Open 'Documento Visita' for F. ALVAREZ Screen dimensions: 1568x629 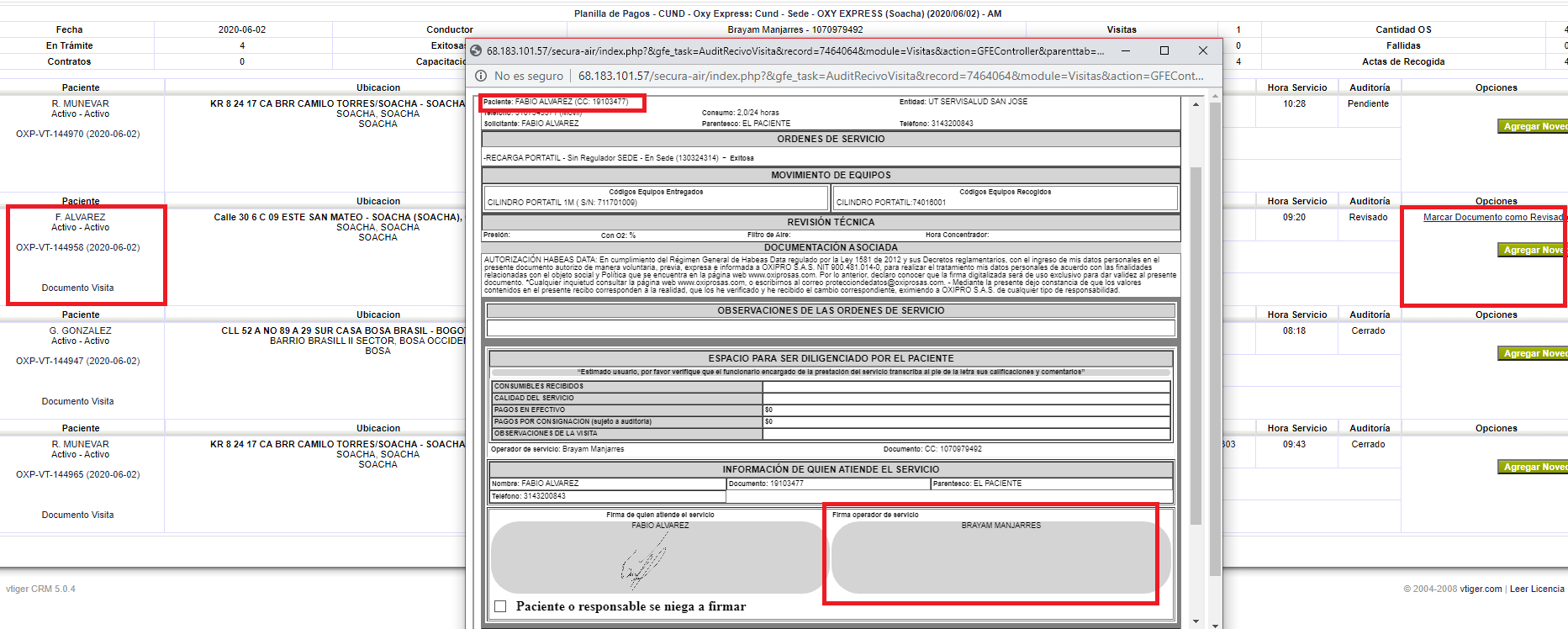(78, 288)
